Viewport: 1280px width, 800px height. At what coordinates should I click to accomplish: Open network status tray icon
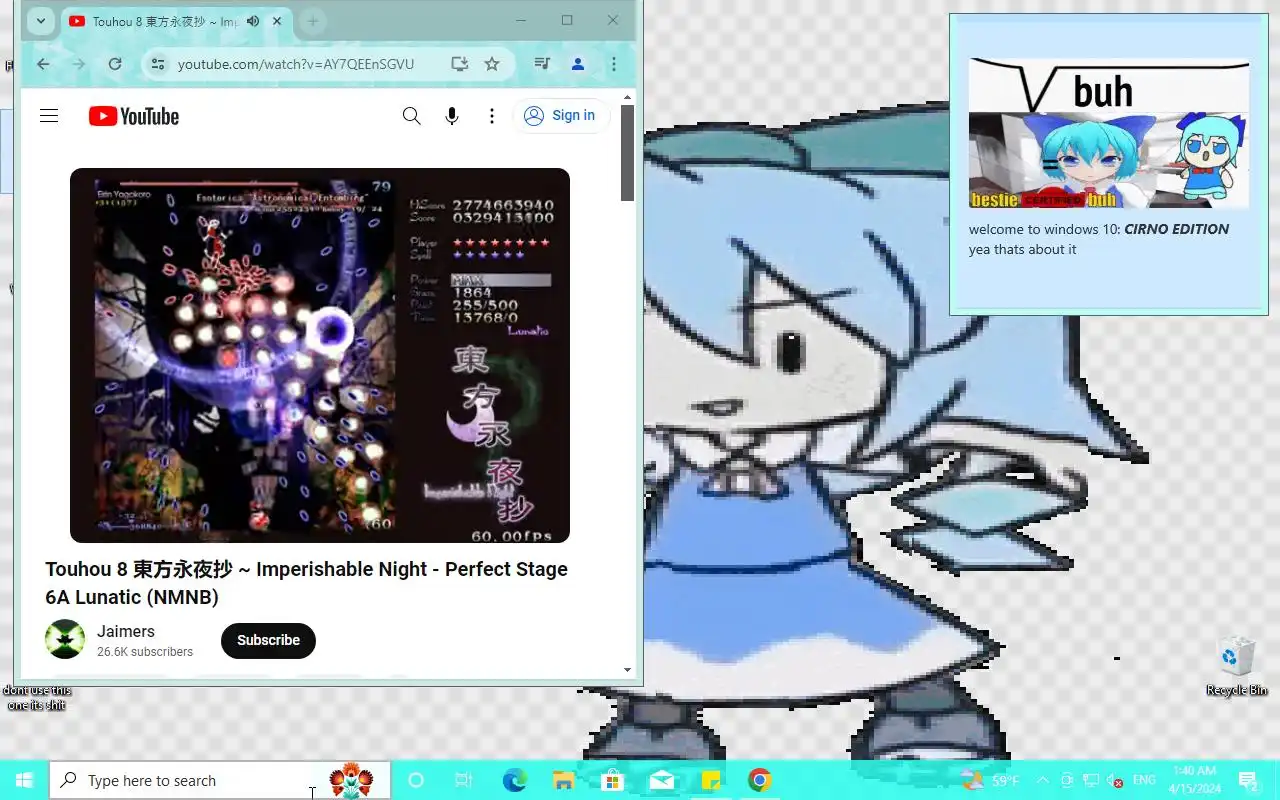(x=1092, y=780)
